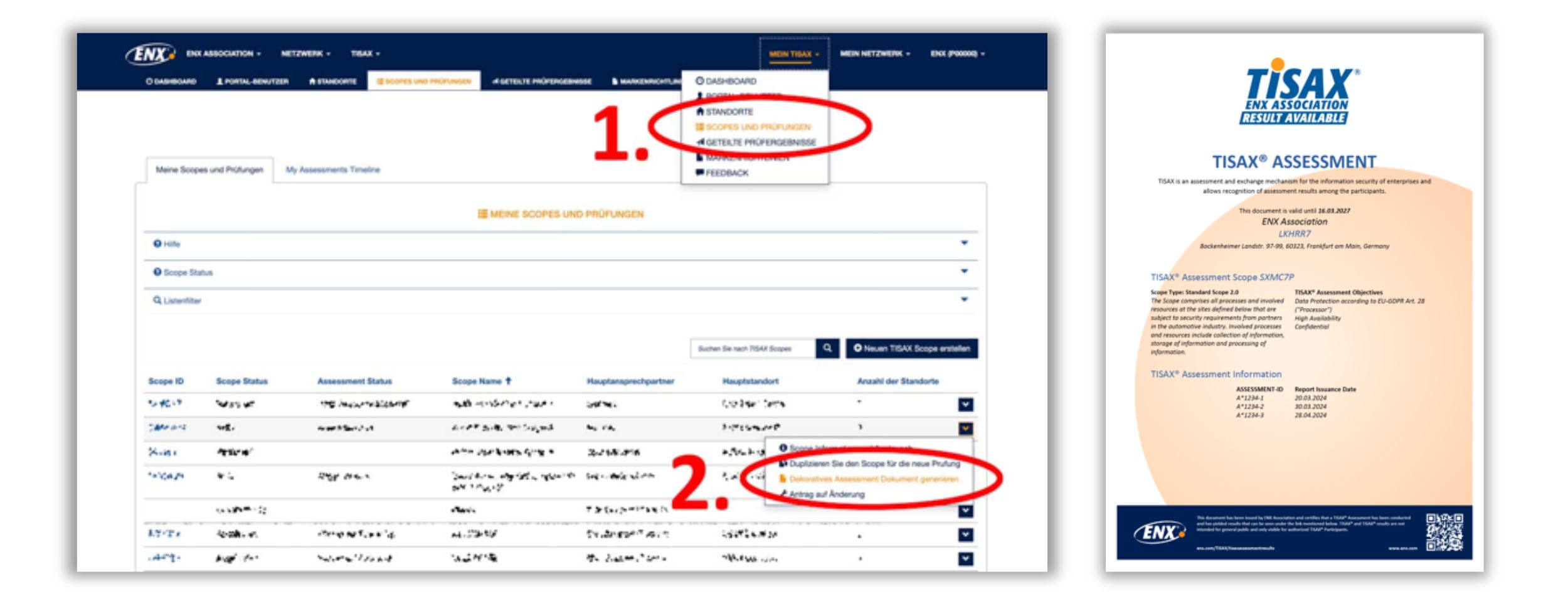
Task: Click scope ID SXMC7P on the document
Action: coord(1276,277)
